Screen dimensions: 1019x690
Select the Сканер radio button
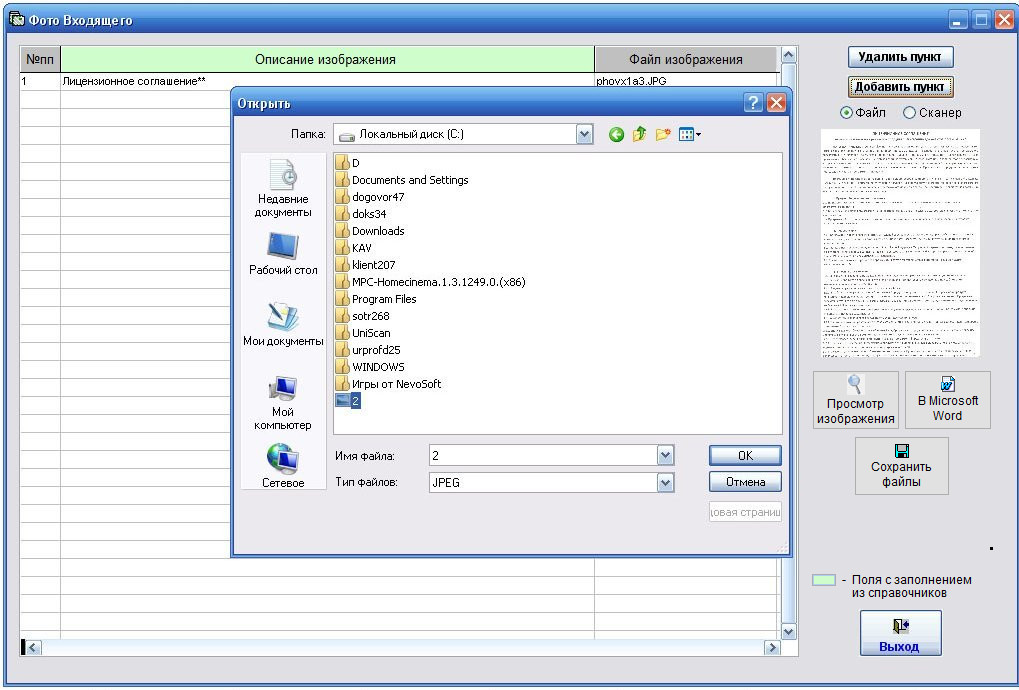click(909, 113)
